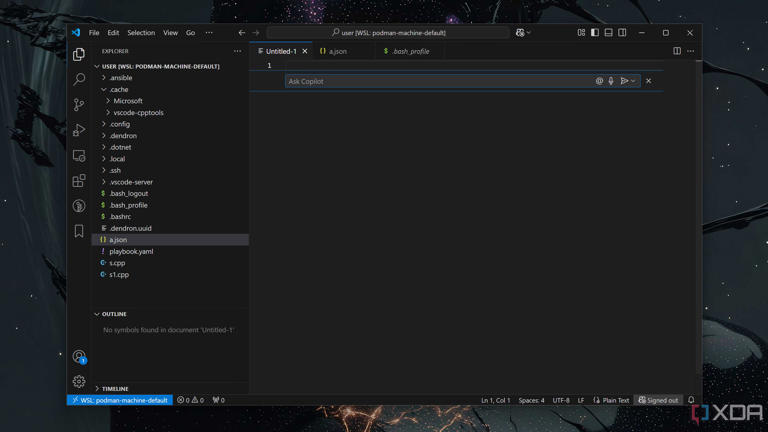768x432 pixels.
Task: Open the Selection menu
Action: 141,33
